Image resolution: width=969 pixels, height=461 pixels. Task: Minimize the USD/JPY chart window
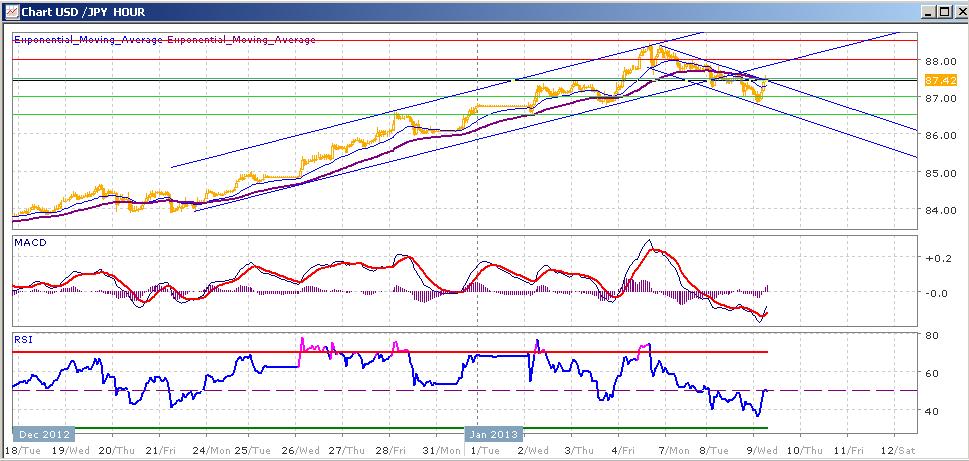tap(928, 11)
